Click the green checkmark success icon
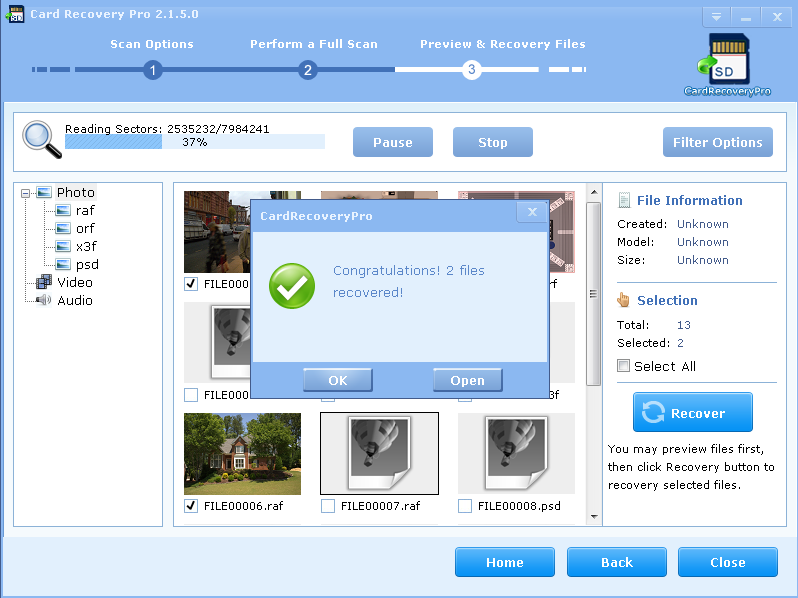 (292, 286)
